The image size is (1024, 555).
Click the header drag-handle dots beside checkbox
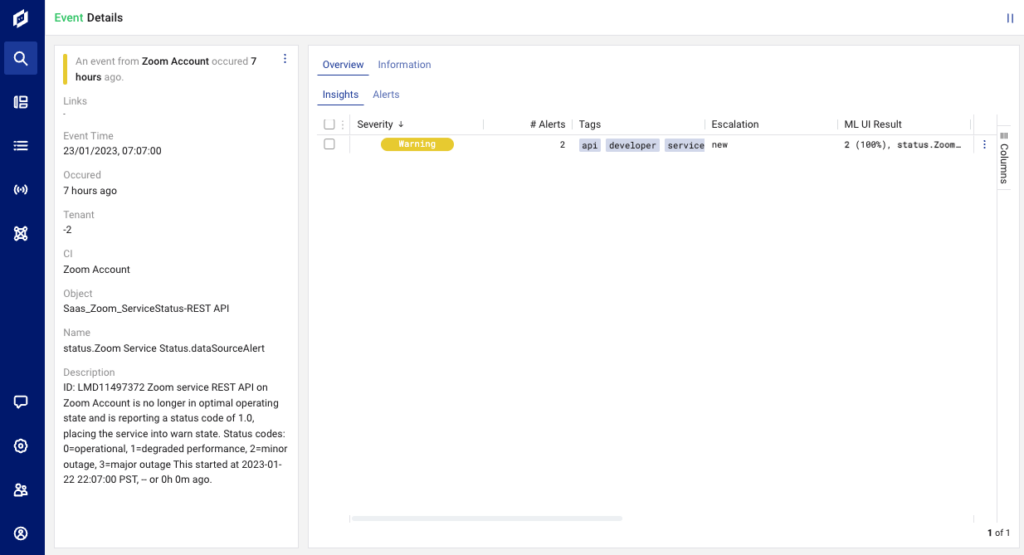(342, 124)
